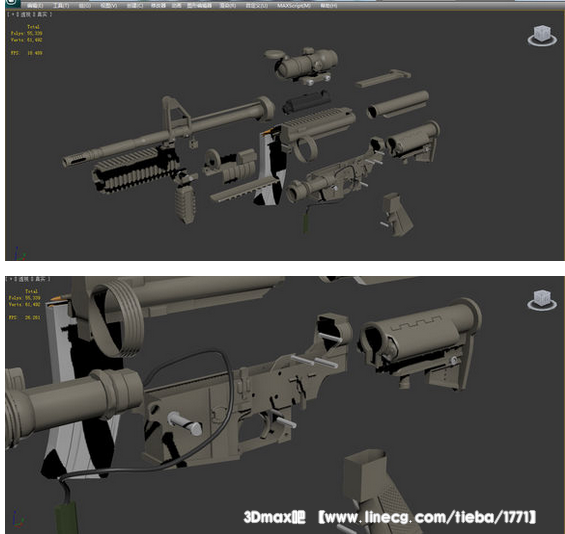Select the pistol grip in exploded view
The image size is (565, 534).
(x=398, y=215)
